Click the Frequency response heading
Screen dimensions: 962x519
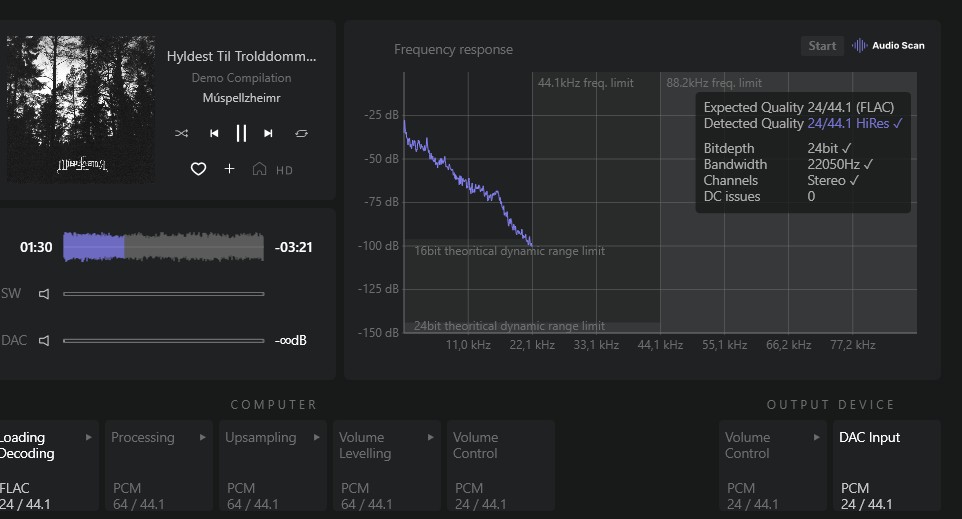pyautogui.click(x=453, y=50)
